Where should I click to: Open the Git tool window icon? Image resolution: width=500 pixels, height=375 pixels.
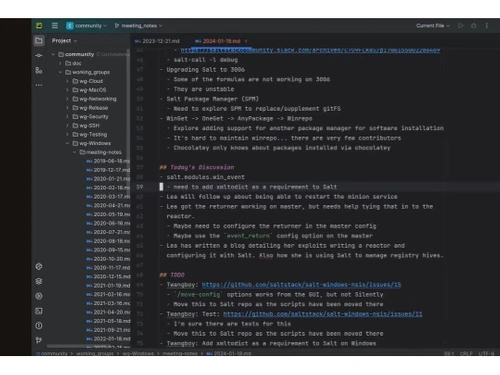(x=39, y=340)
